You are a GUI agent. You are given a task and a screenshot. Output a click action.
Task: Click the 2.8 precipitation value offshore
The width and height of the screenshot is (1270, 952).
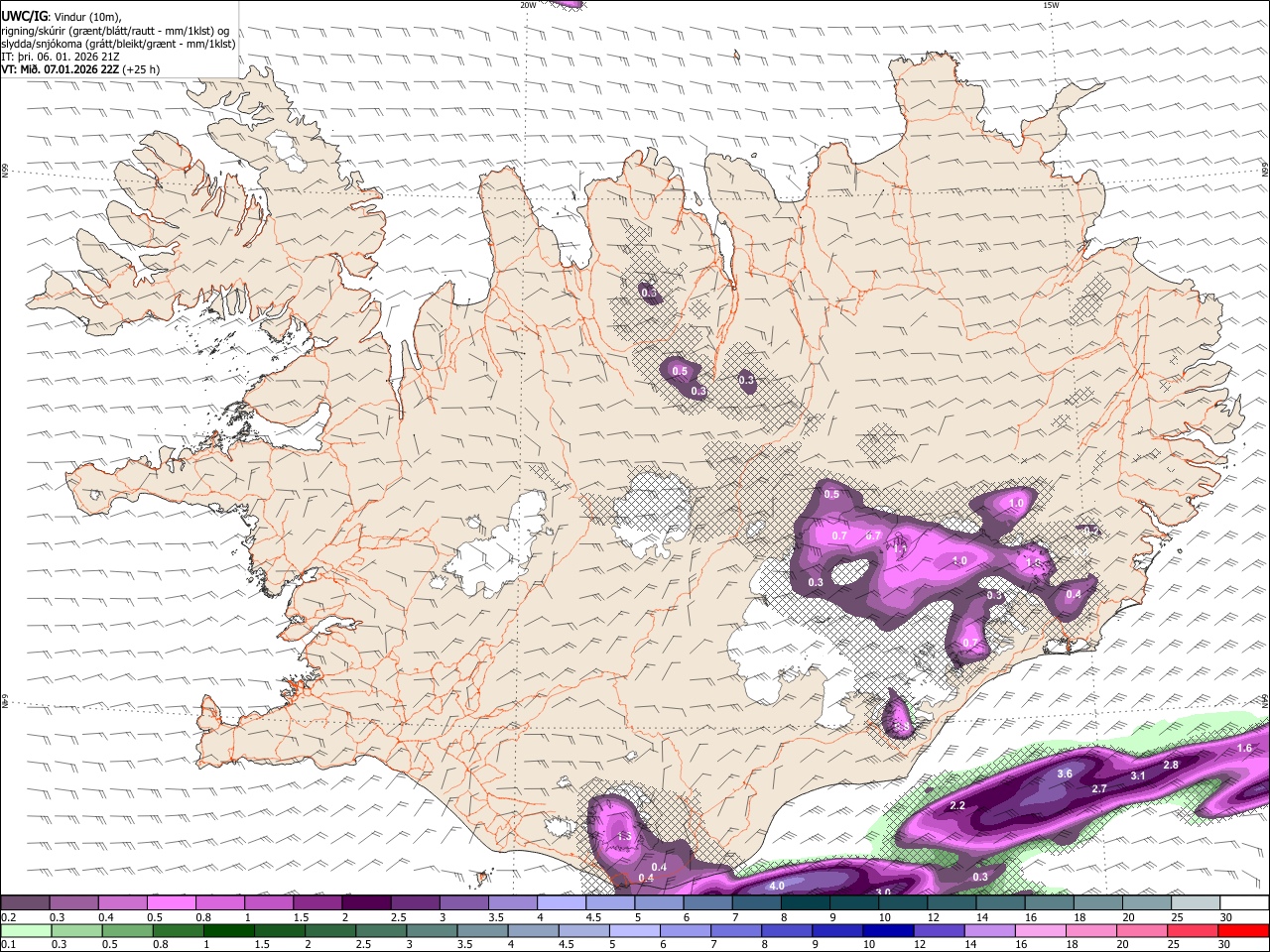1171,765
